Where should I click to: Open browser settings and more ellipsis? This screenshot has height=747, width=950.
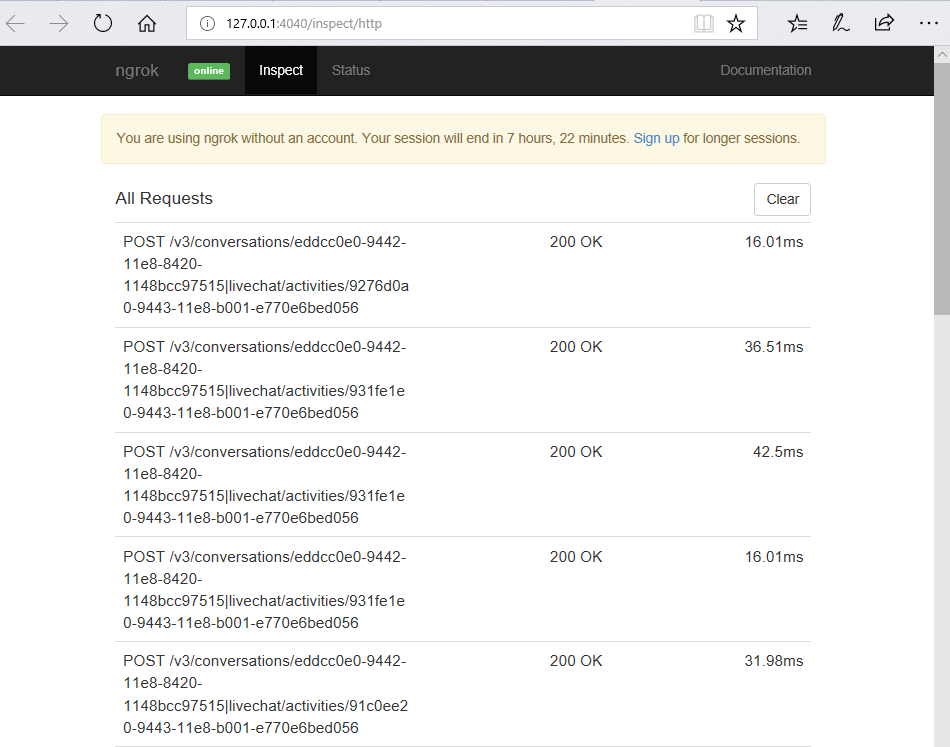coord(928,24)
